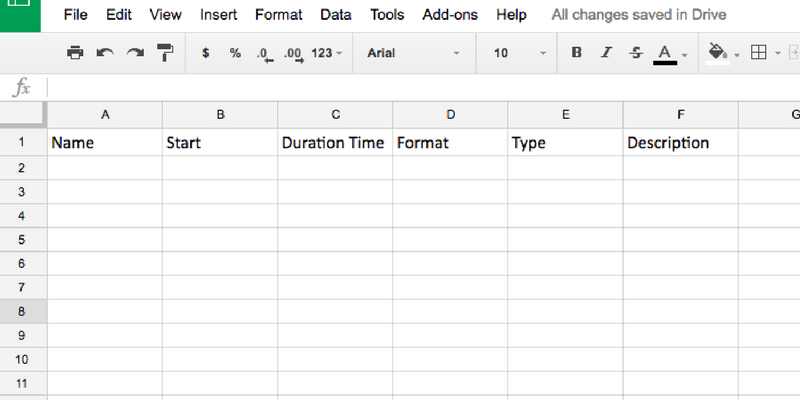Increase decimal places

click(x=293, y=54)
